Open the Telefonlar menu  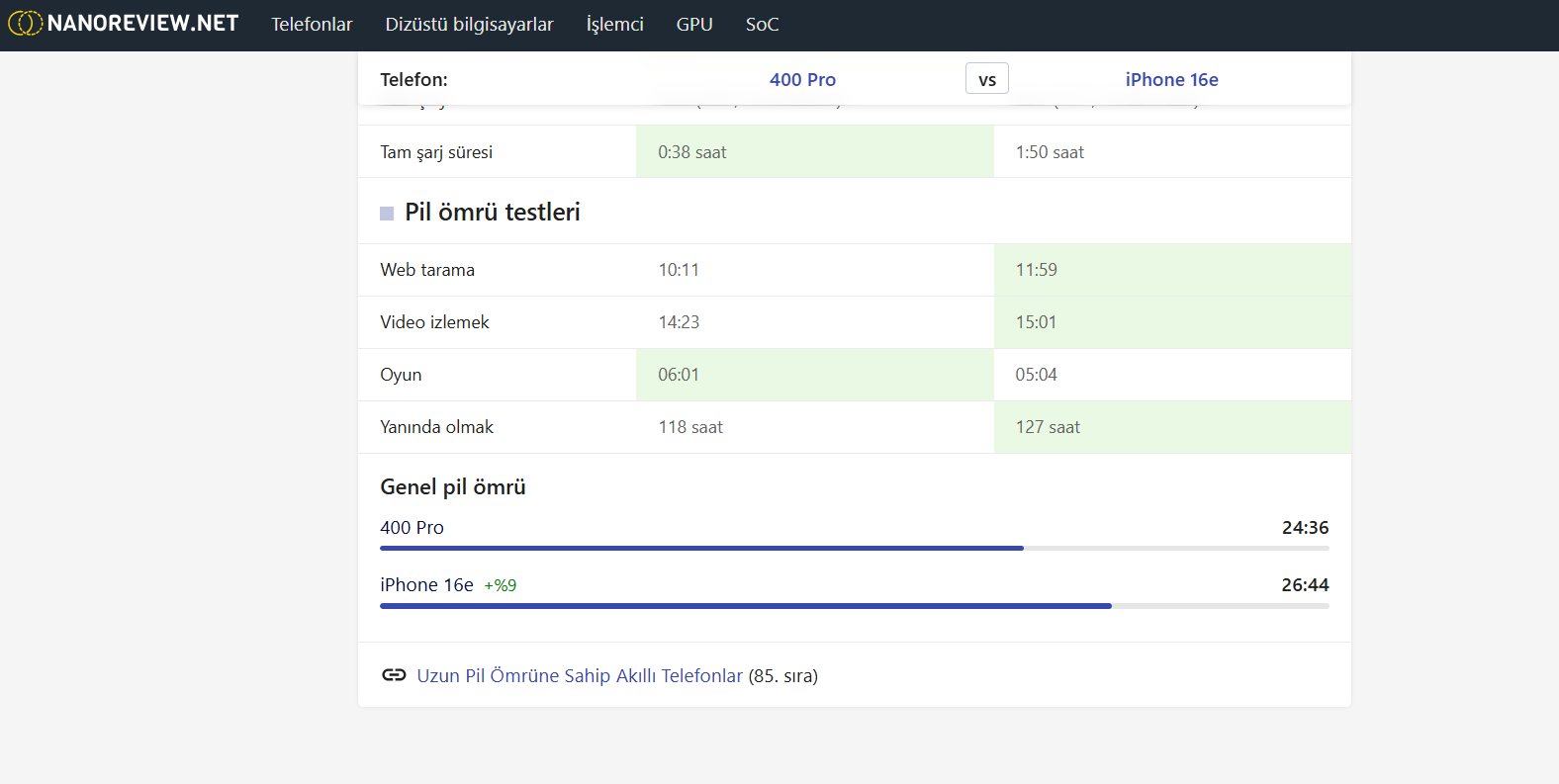(x=312, y=25)
